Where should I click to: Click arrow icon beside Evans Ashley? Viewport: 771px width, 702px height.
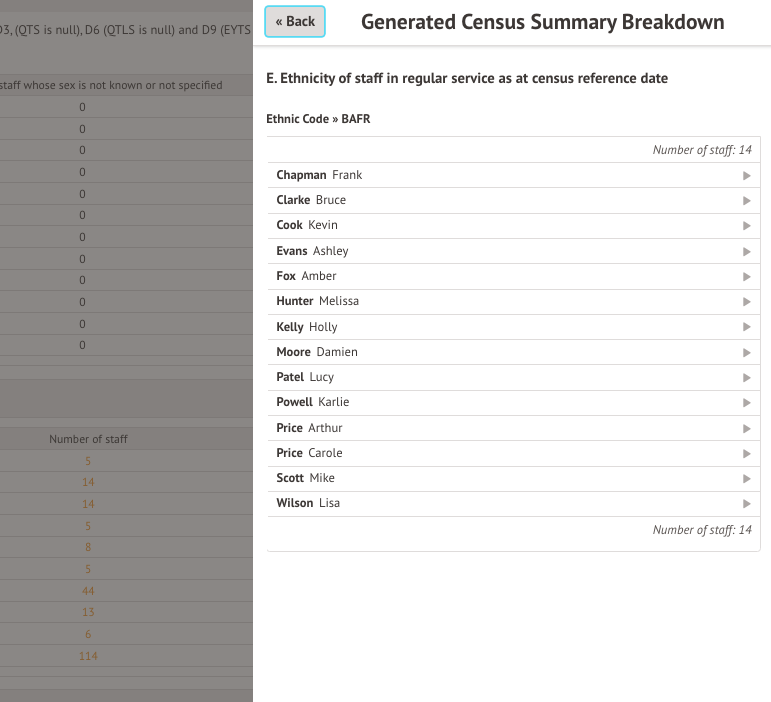pos(746,251)
